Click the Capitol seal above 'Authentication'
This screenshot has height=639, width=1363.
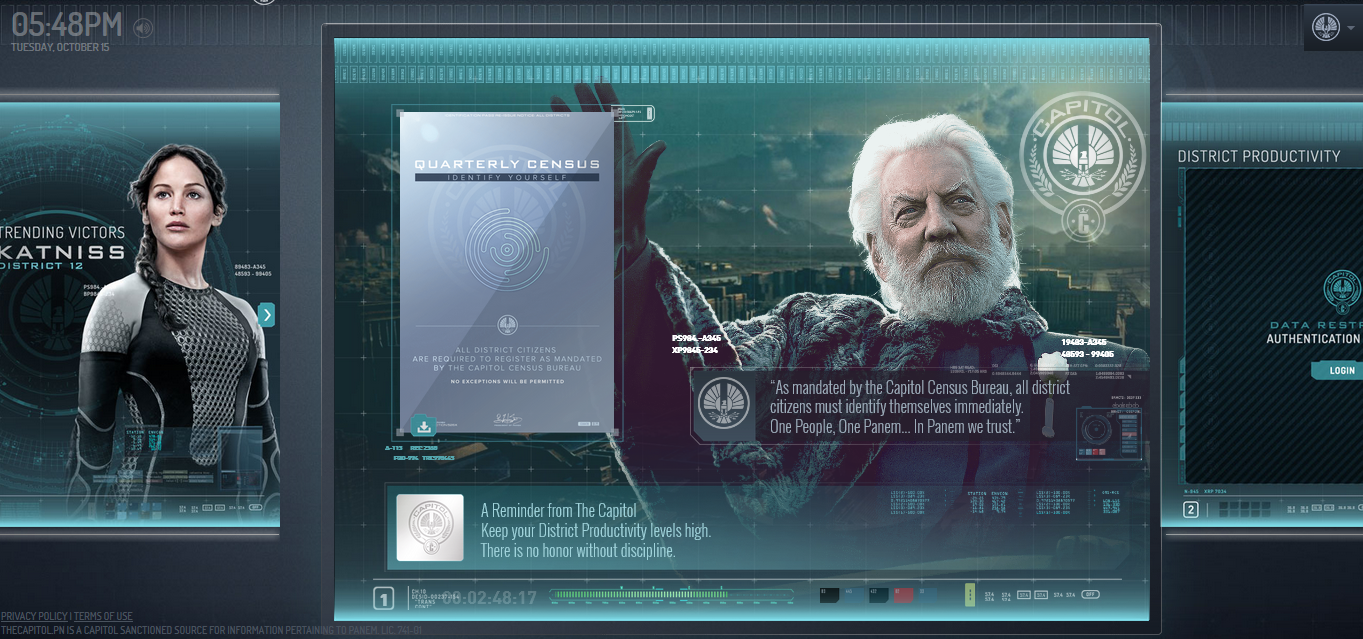tap(1341, 289)
